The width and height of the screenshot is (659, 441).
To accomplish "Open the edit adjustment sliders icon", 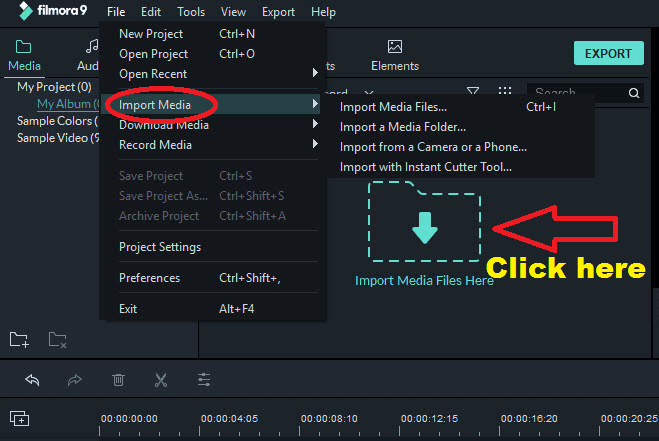I will [x=204, y=380].
